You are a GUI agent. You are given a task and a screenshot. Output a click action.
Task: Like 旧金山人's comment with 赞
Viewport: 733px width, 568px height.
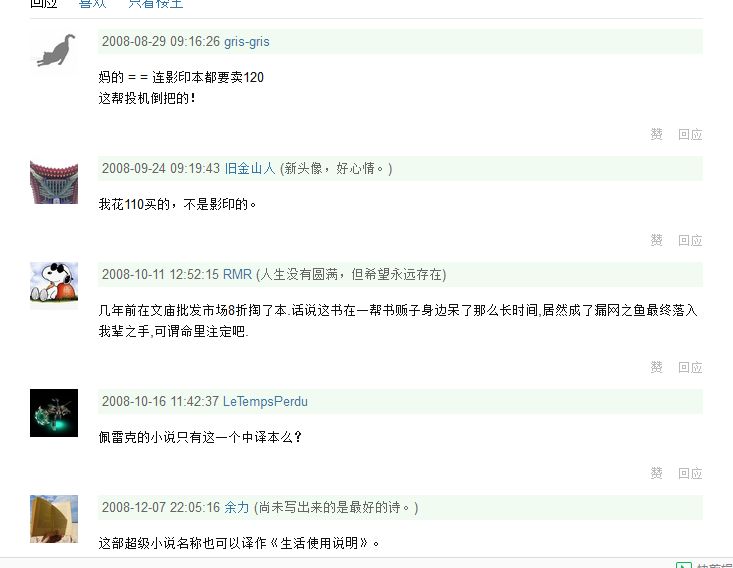(656, 240)
